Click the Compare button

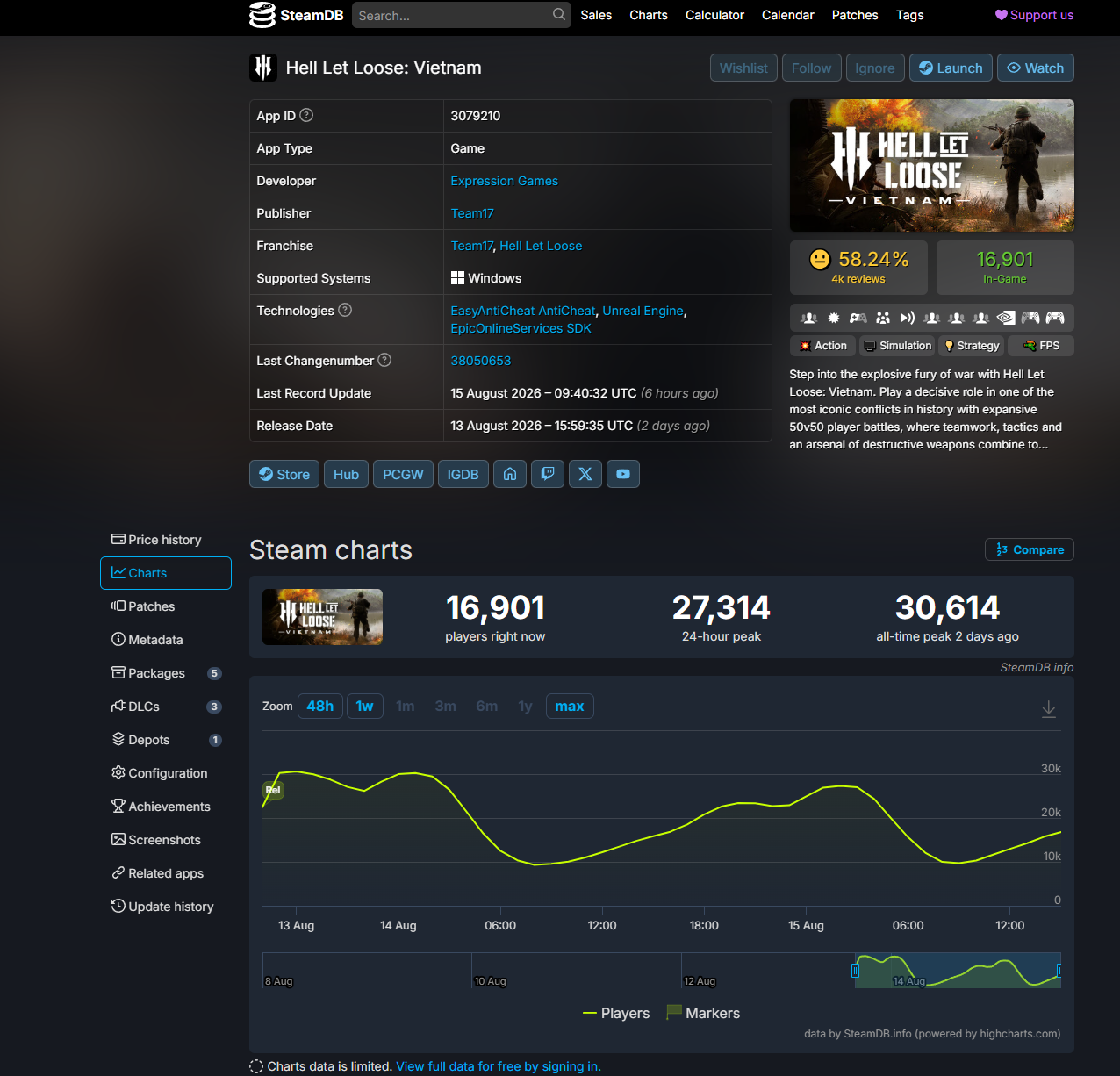(1030, 549)
